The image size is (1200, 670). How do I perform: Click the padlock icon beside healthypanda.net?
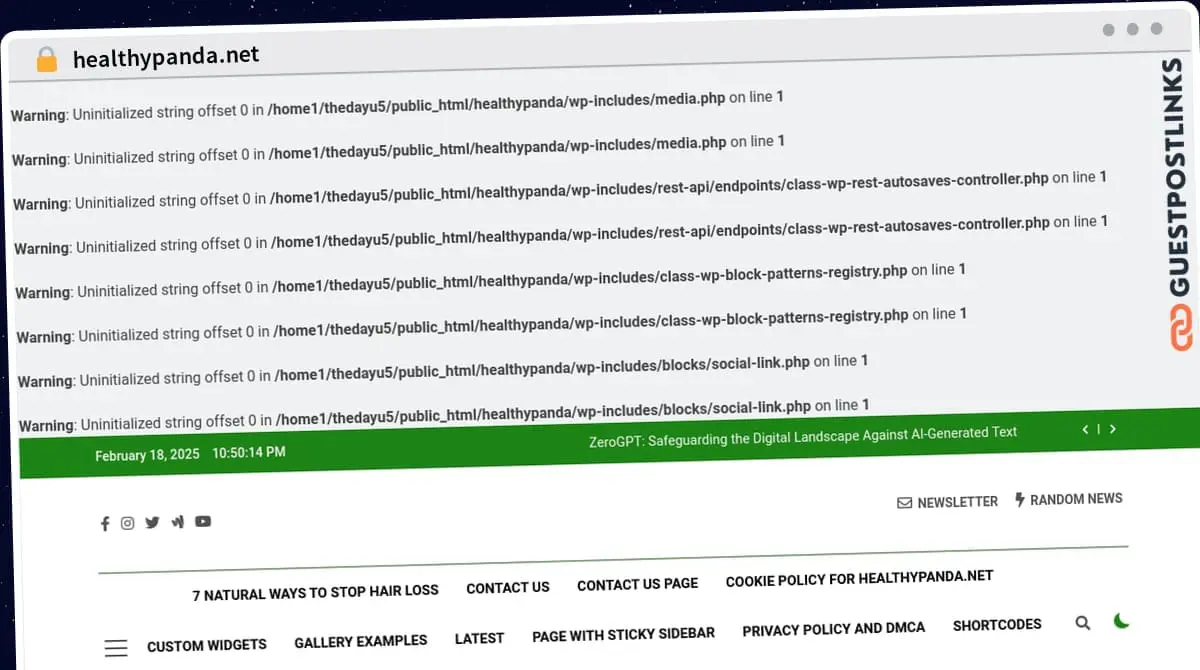47,59
